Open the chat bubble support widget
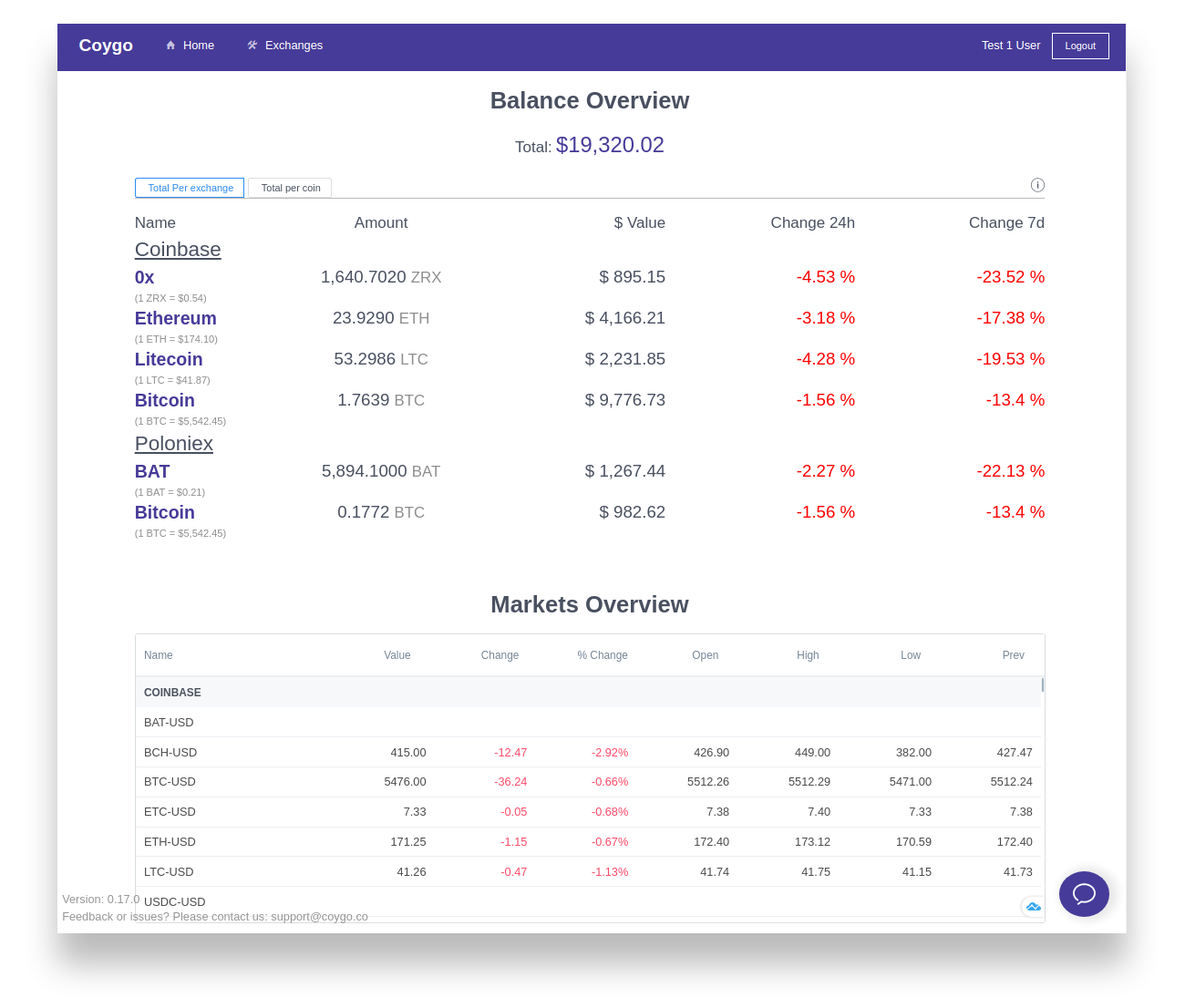This screenshot has height=1008, width=1185. tap(1084, 894)
